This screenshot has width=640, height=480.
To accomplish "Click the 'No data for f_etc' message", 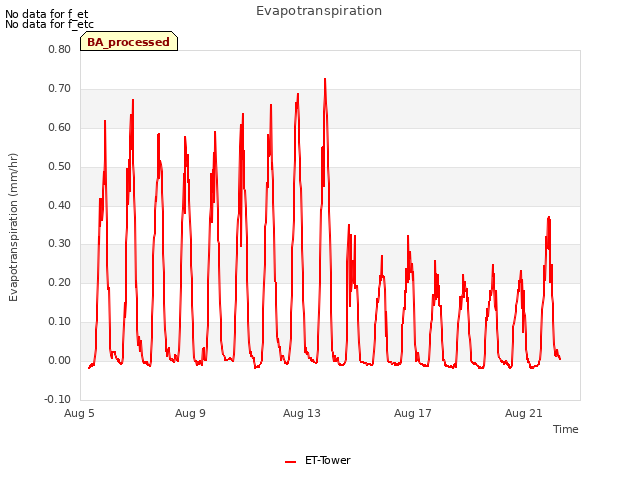I will tap(49, 24).
